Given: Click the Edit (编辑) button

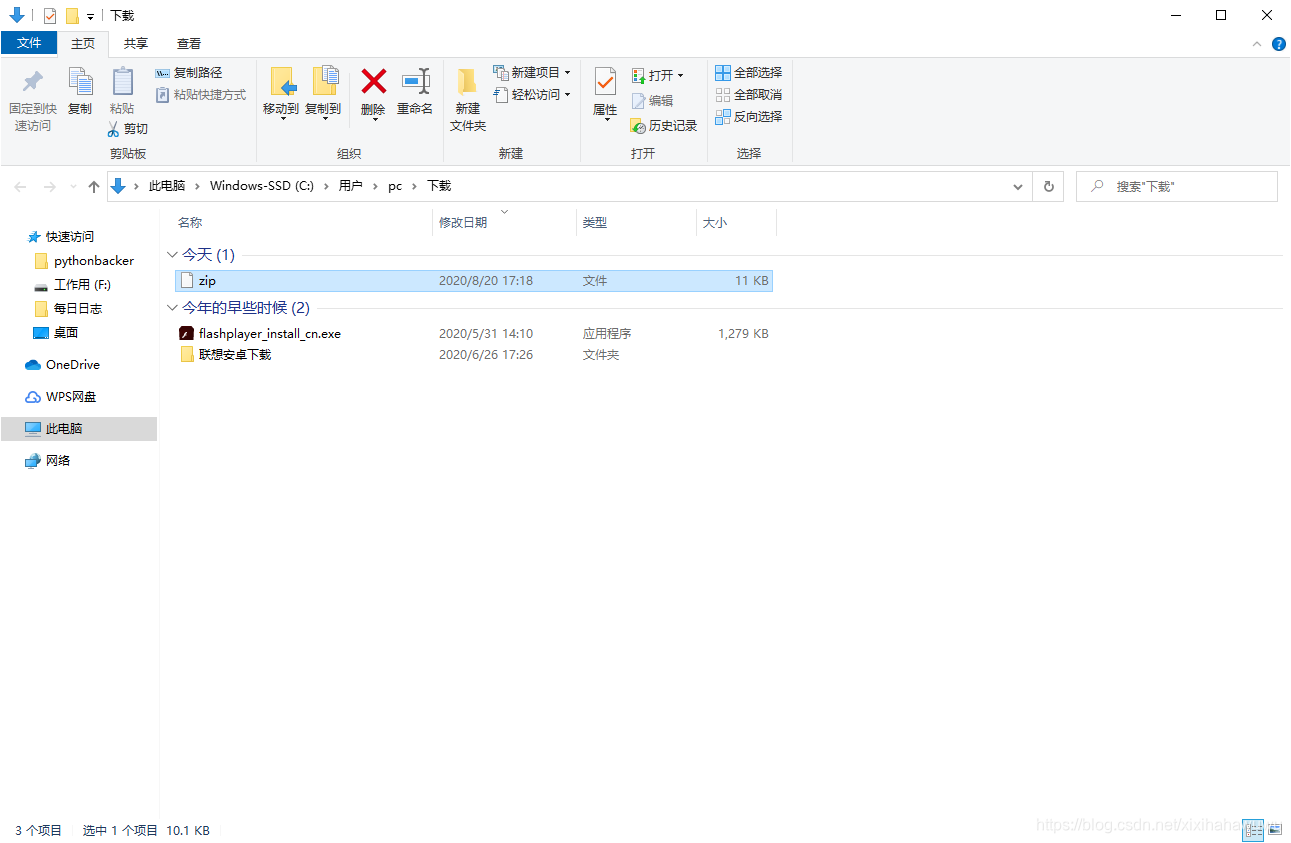Looking at the screenshot, I should (x=653, y=101).
